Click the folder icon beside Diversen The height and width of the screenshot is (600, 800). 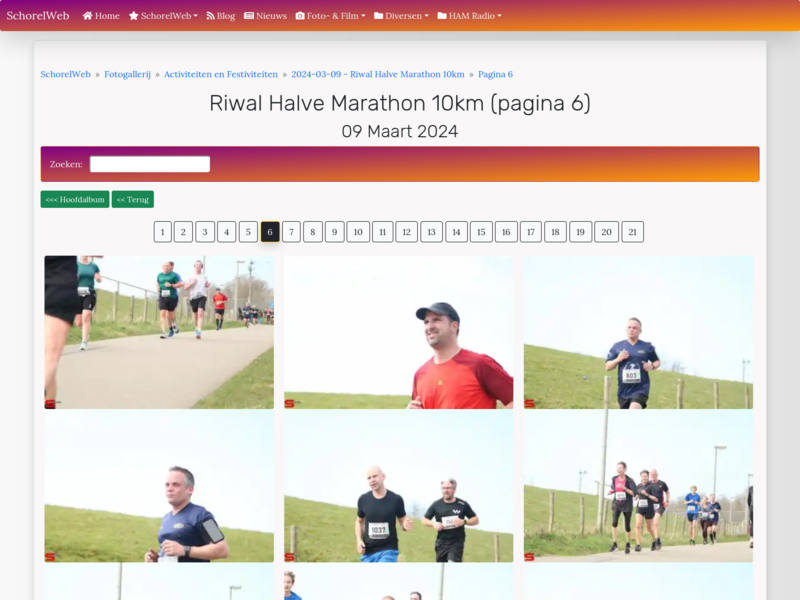[379, 16]
